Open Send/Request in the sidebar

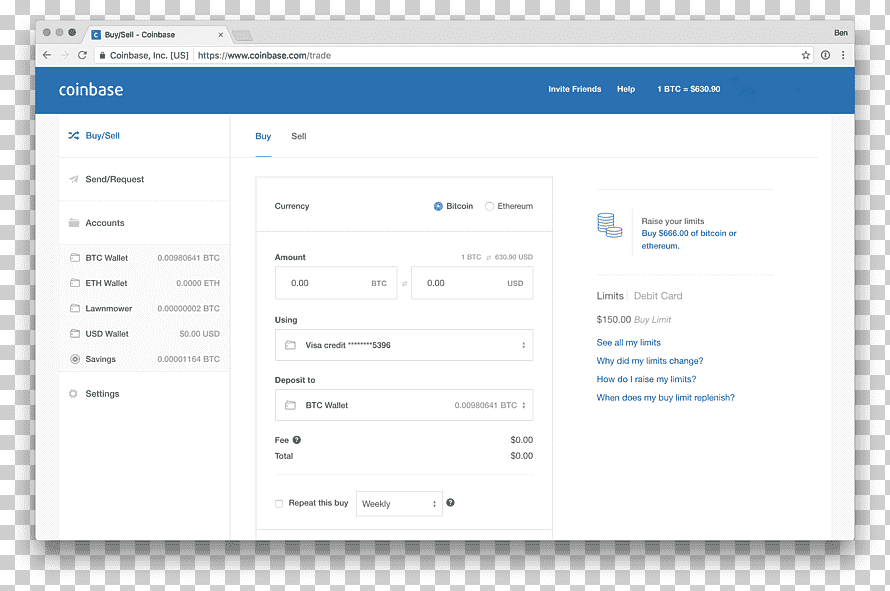[x=144, y=179]
